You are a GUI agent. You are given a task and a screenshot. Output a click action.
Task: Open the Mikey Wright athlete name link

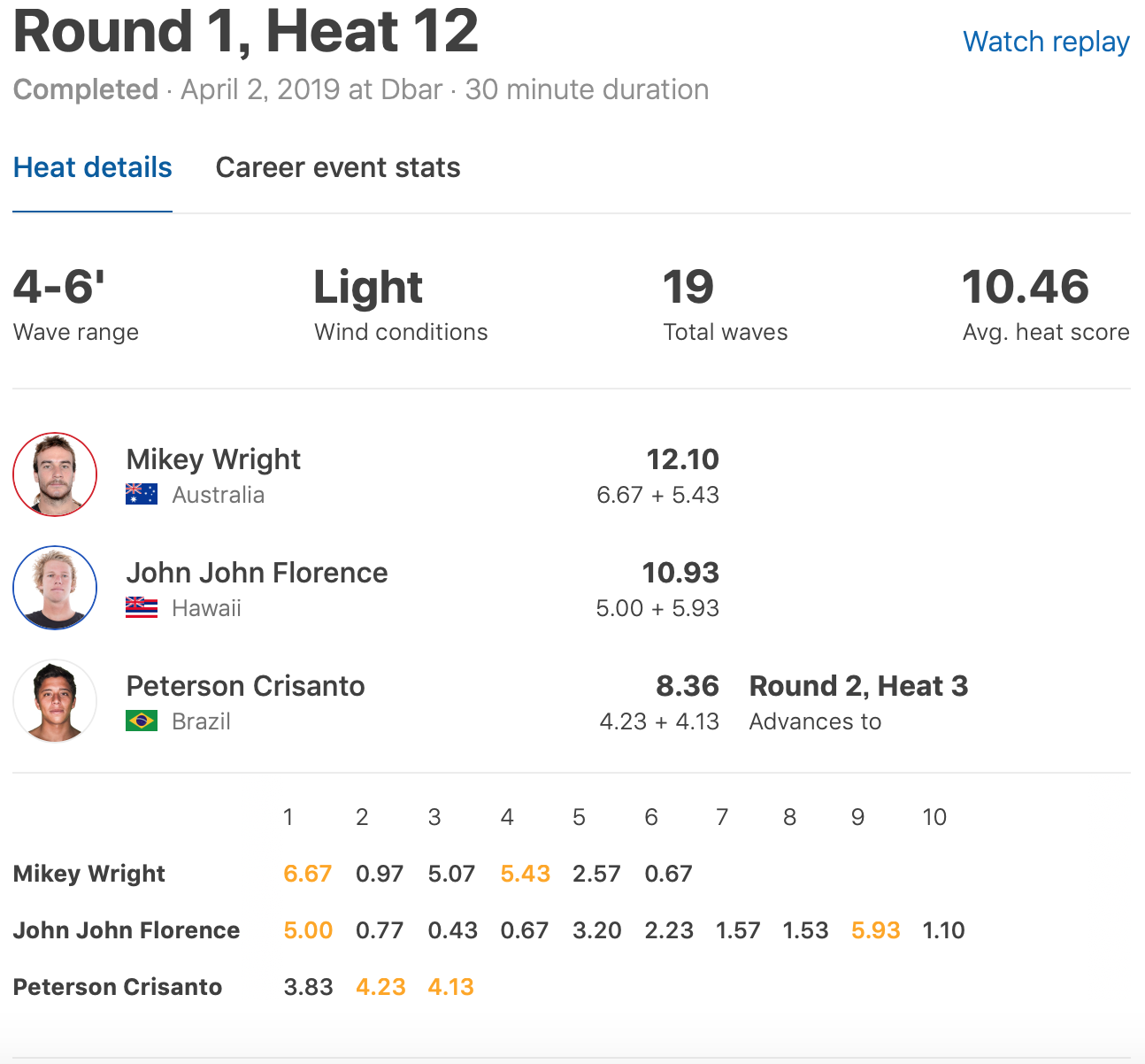[213, 459]
